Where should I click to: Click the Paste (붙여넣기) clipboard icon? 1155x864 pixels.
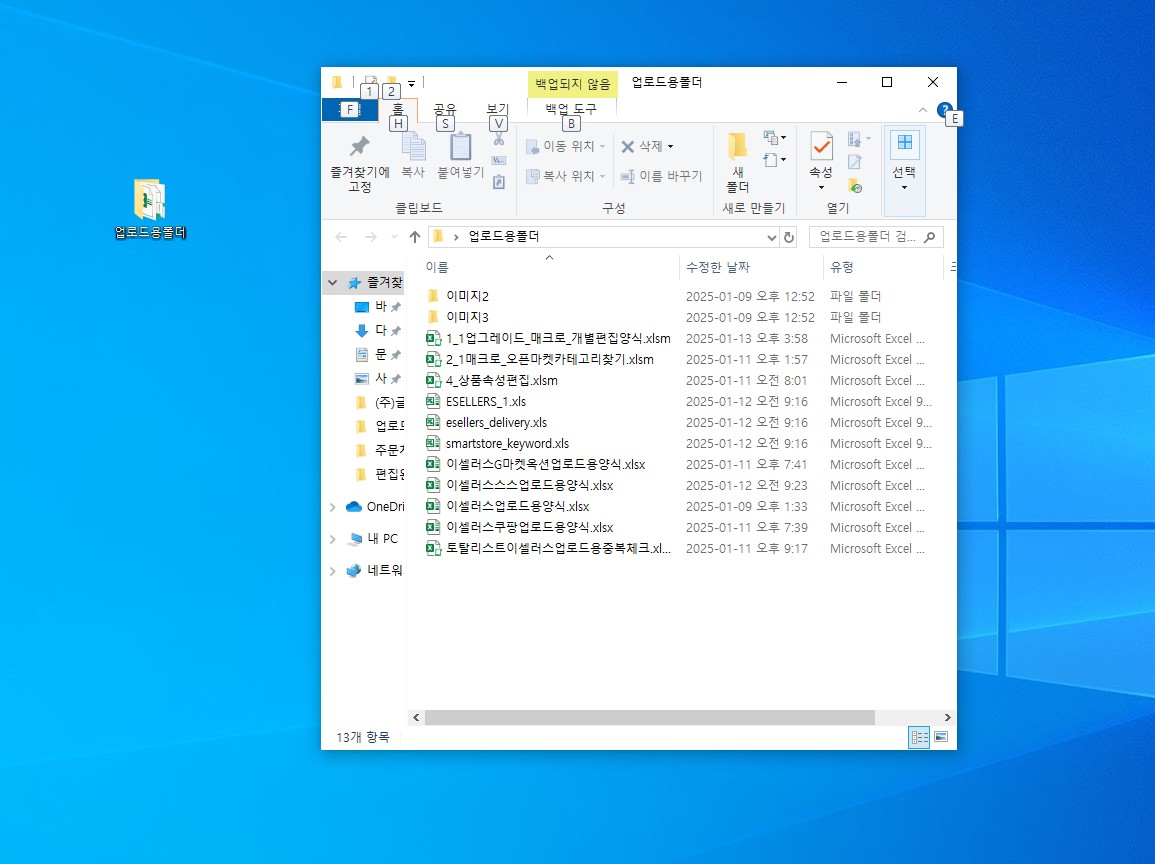coord(460,148)
